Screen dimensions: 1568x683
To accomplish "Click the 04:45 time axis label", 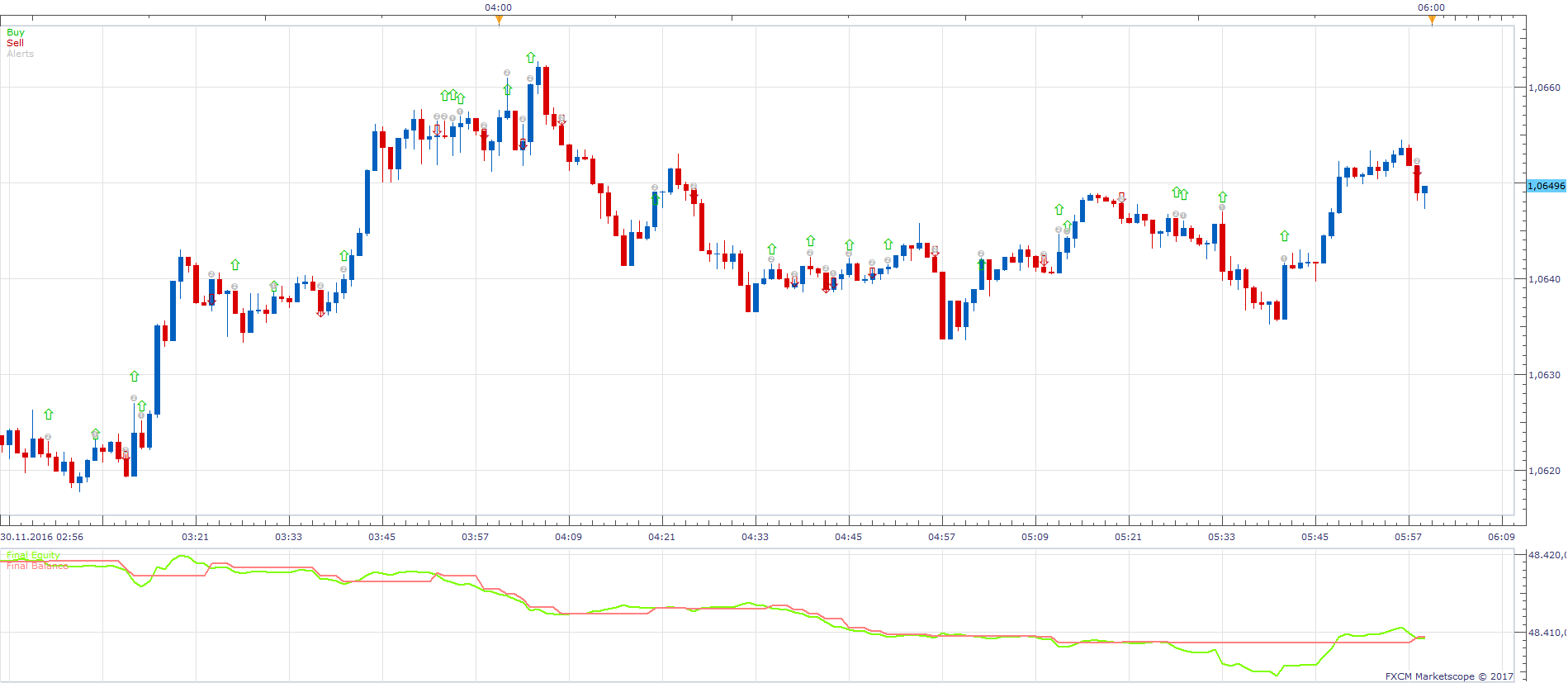I will point(849,537).
